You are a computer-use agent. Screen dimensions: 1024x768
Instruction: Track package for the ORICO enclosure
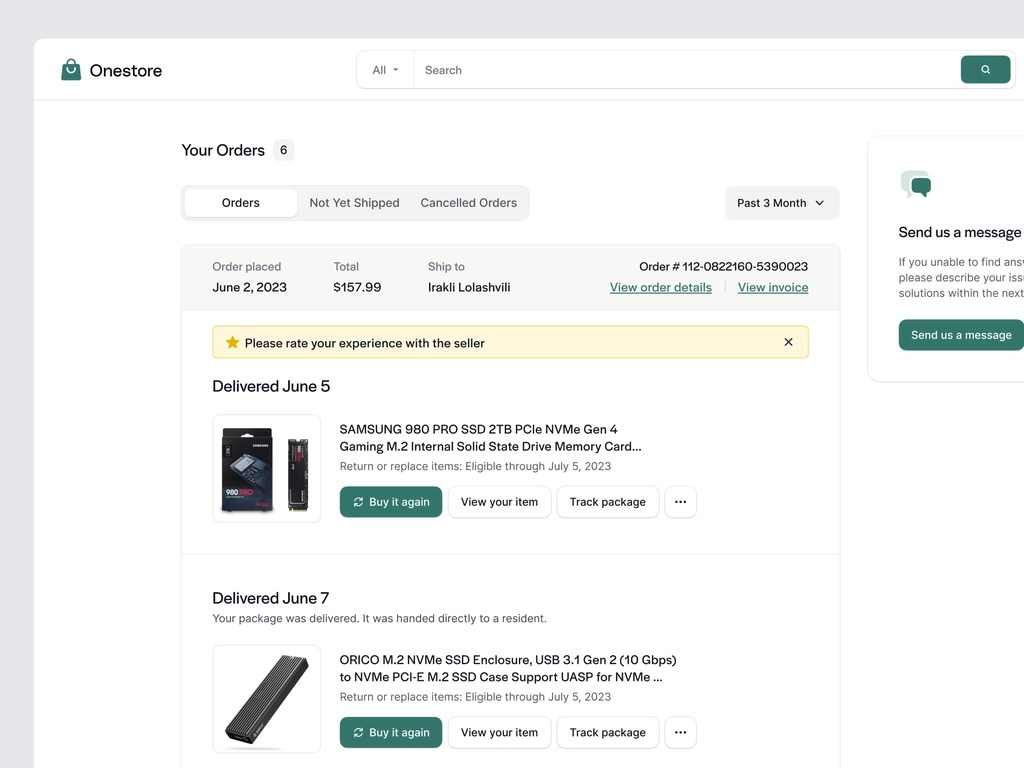(607, 732)
